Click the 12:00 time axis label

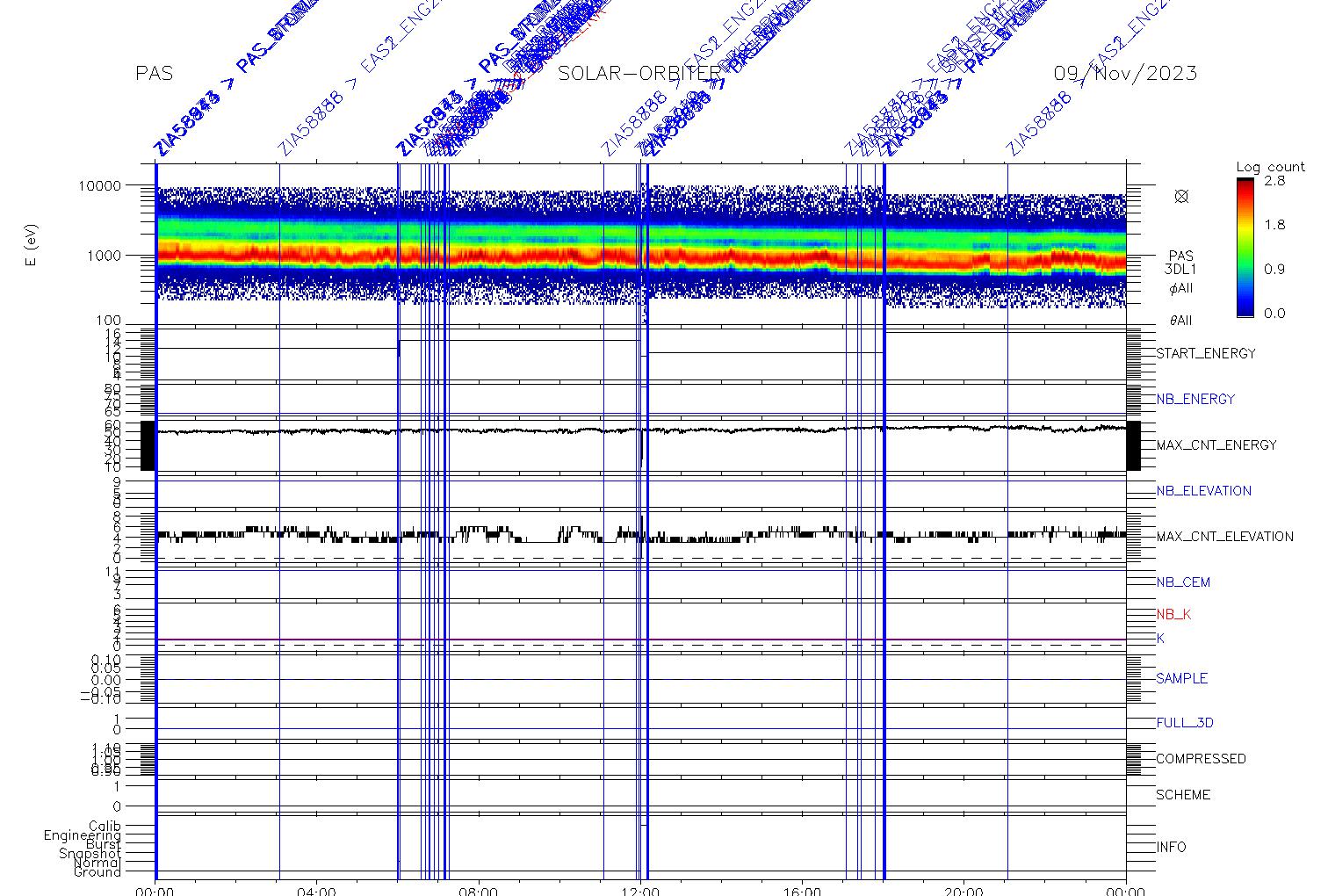(x=641, y=890)
